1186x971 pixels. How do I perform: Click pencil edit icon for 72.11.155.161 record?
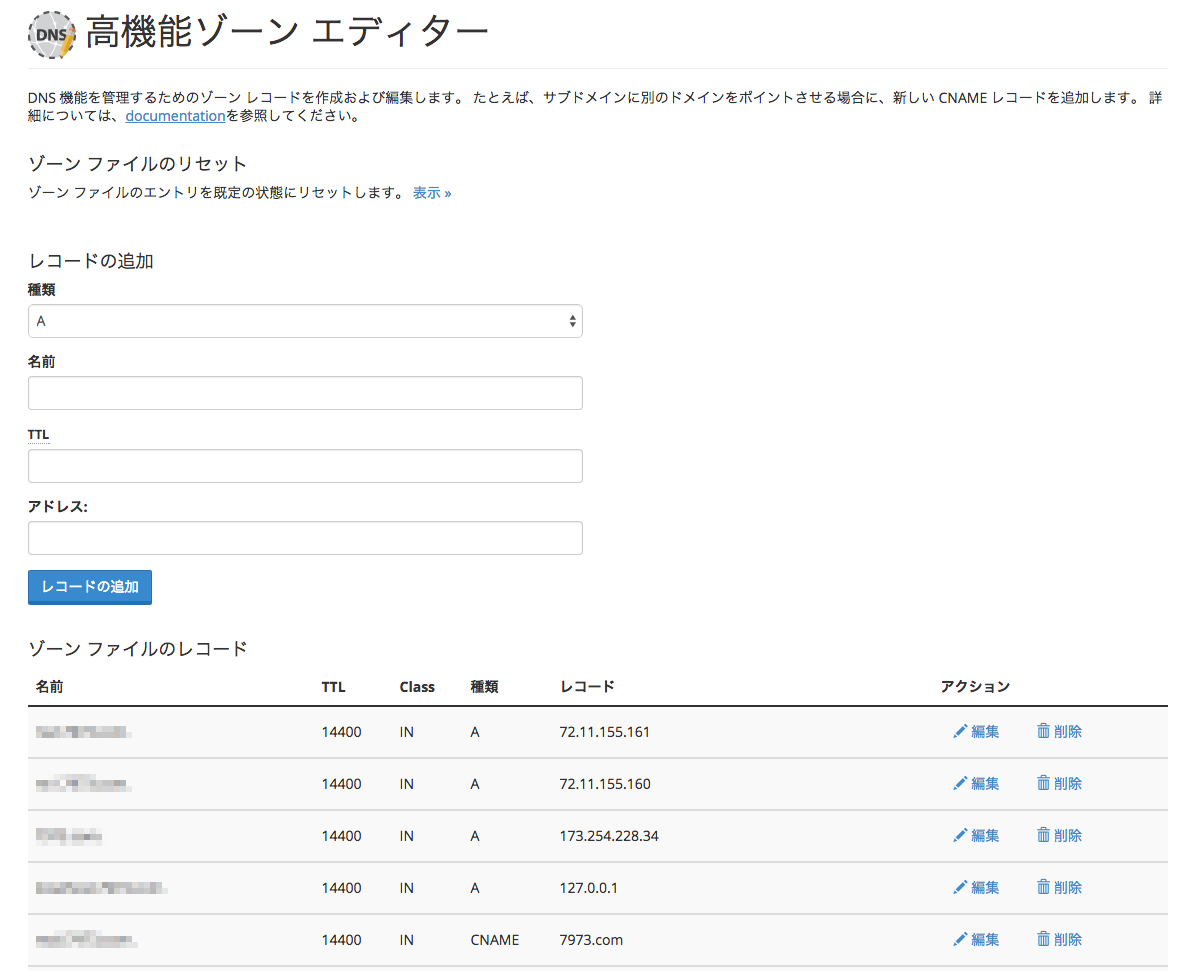[x=960, y=732]
